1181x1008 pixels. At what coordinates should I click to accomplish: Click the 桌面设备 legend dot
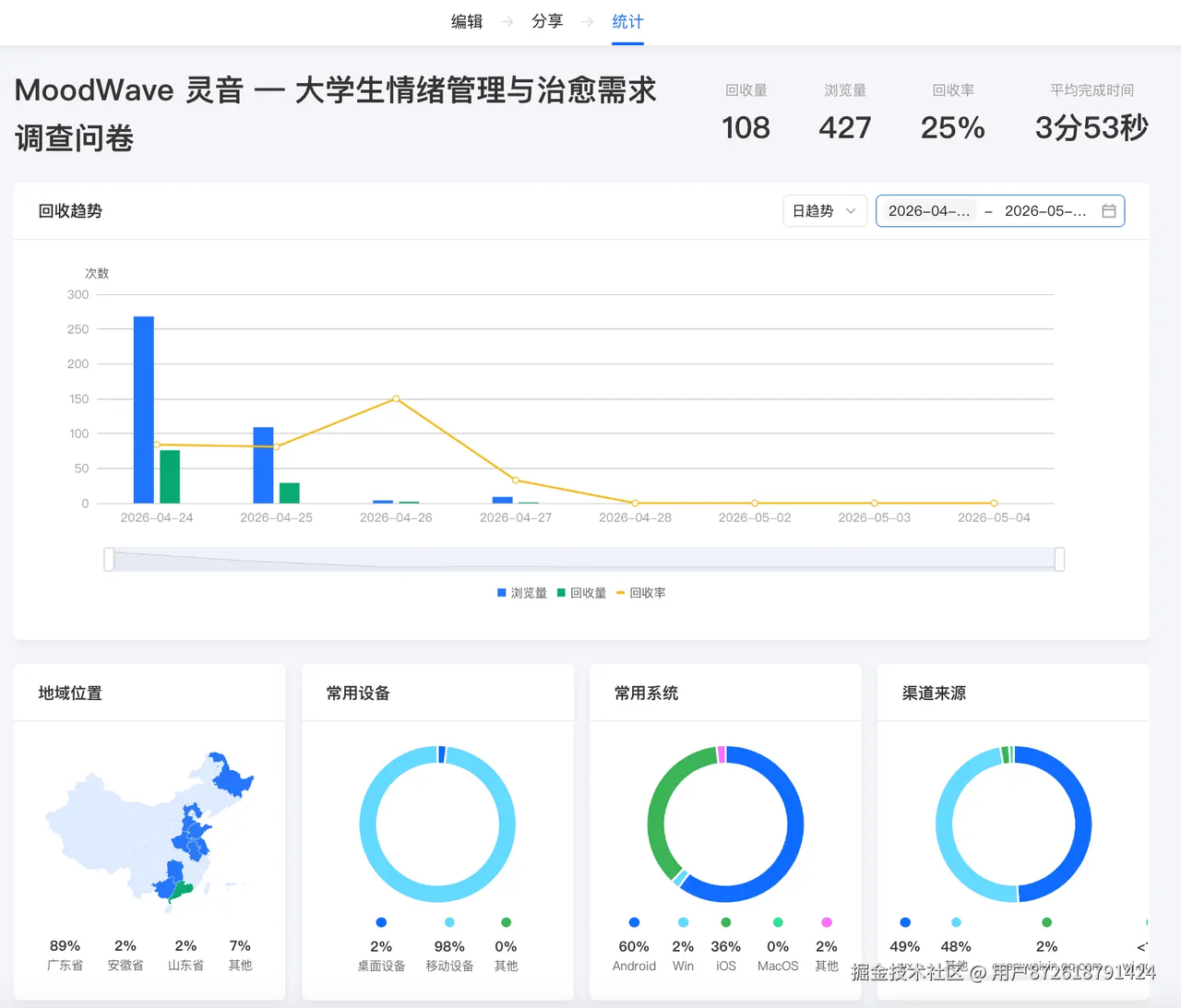[381, 922]
